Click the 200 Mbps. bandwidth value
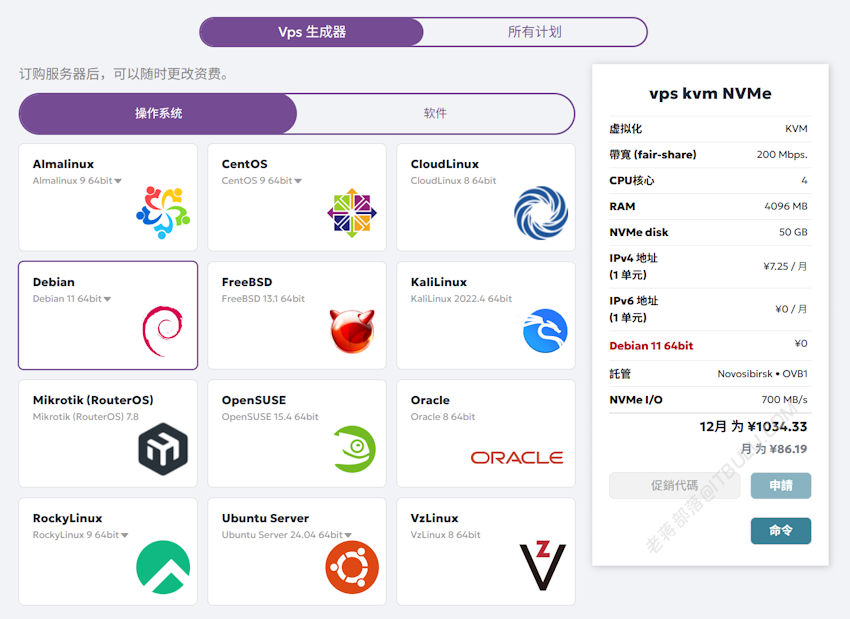 [x=782, y=155]
